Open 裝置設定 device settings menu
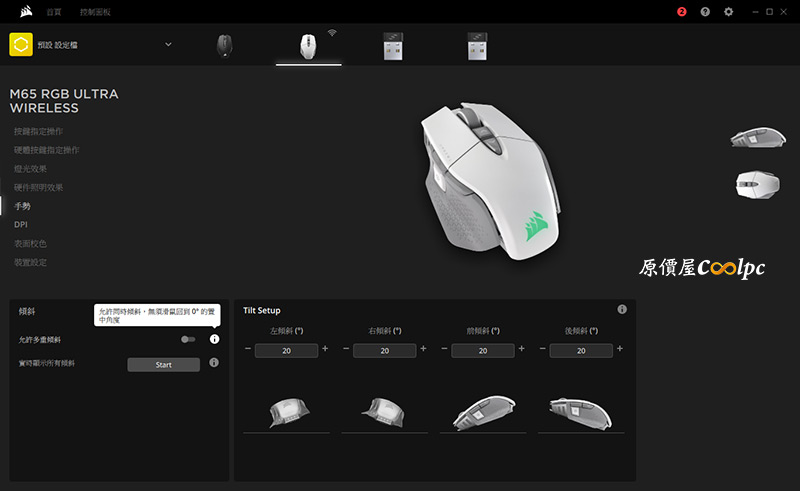 click(x=30, y=262)
